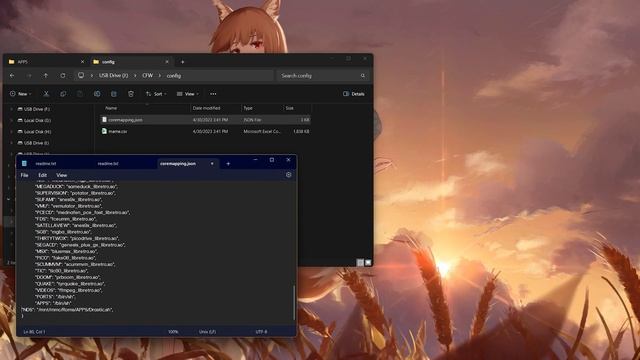Click the forward navigation arrow in Explorer
This screenshot has height=360, width=640.
[x=29, y=76]
